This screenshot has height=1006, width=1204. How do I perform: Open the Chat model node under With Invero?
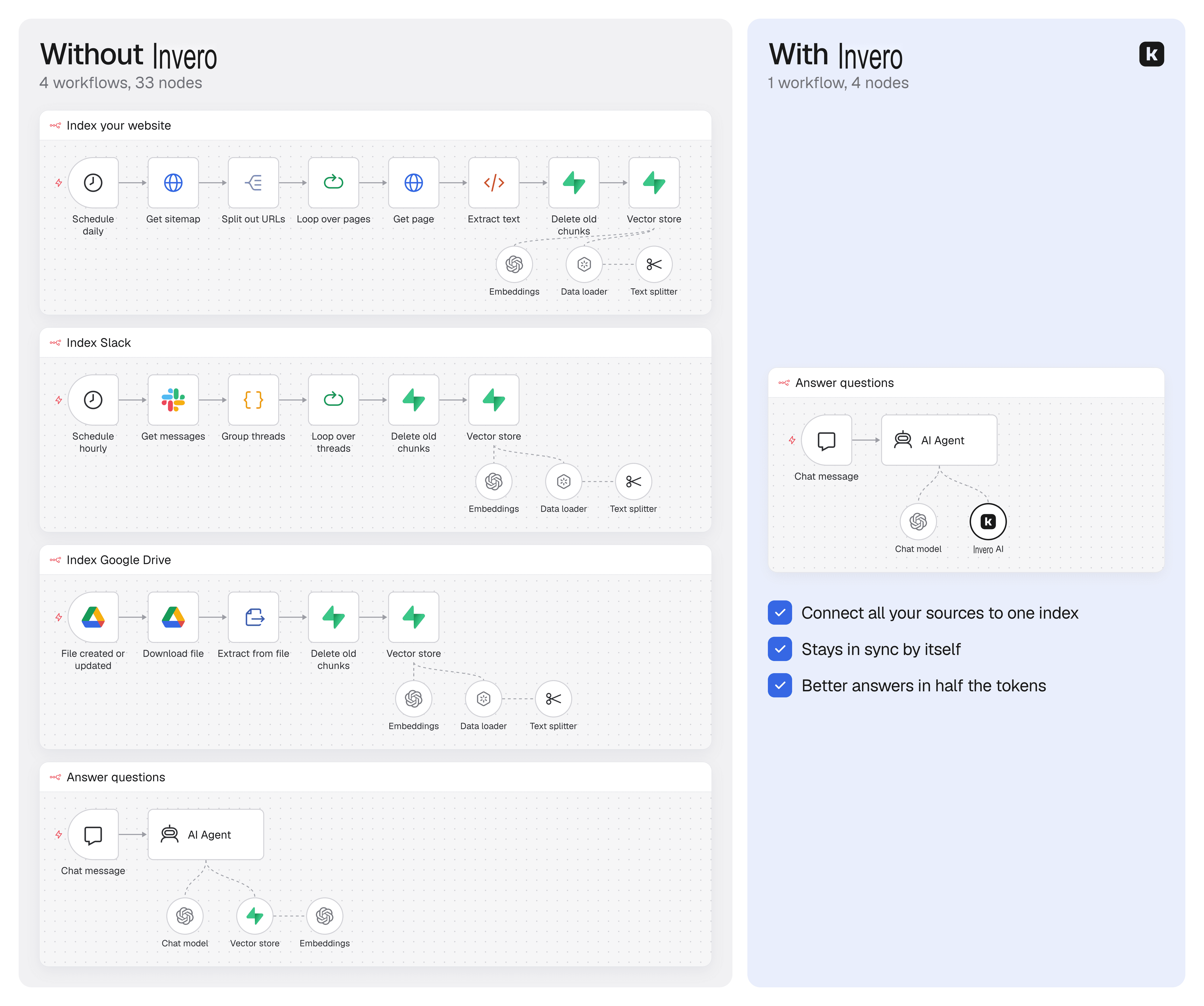click(918, 522)
